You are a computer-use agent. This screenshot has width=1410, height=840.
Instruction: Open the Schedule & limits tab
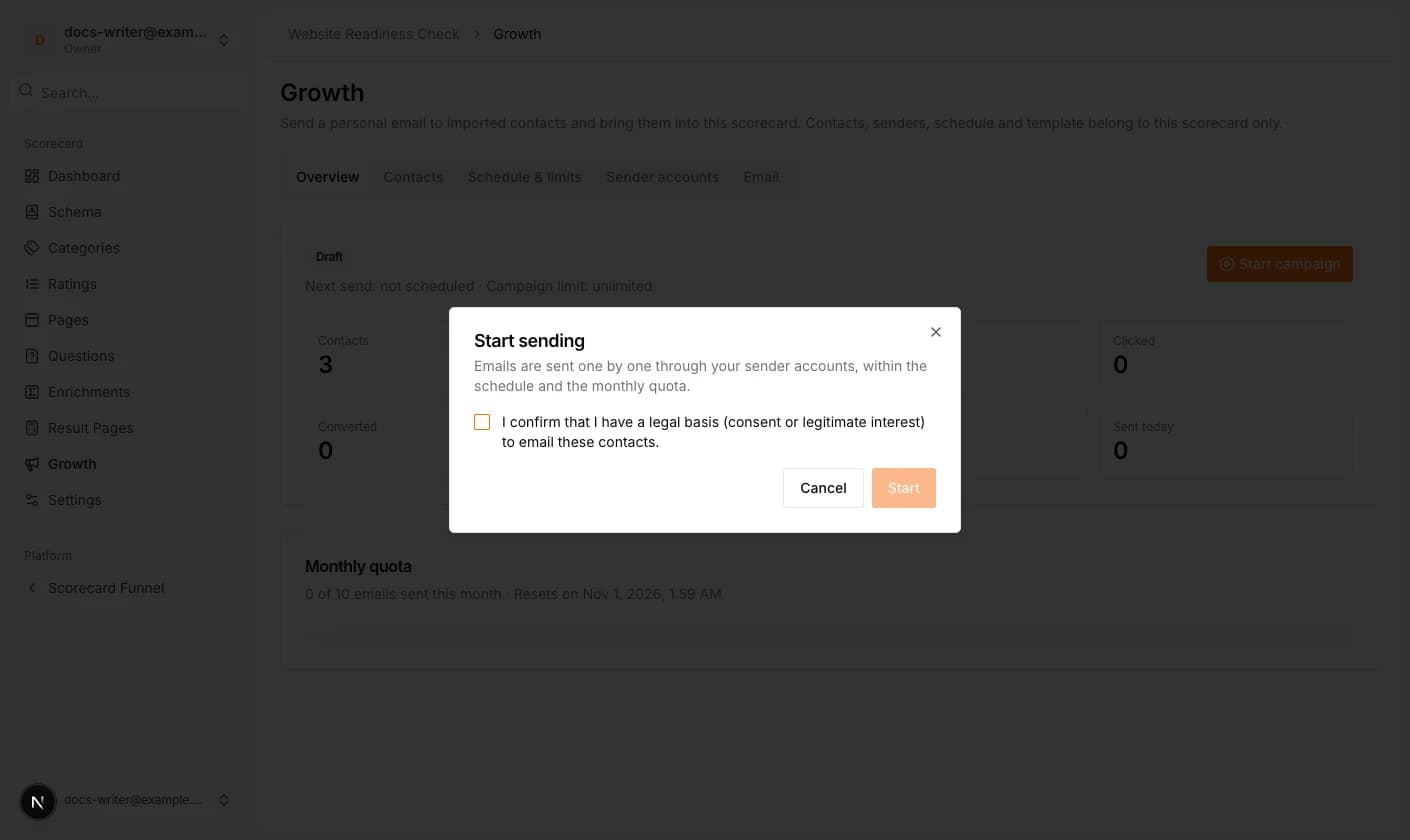pos(524,177)
